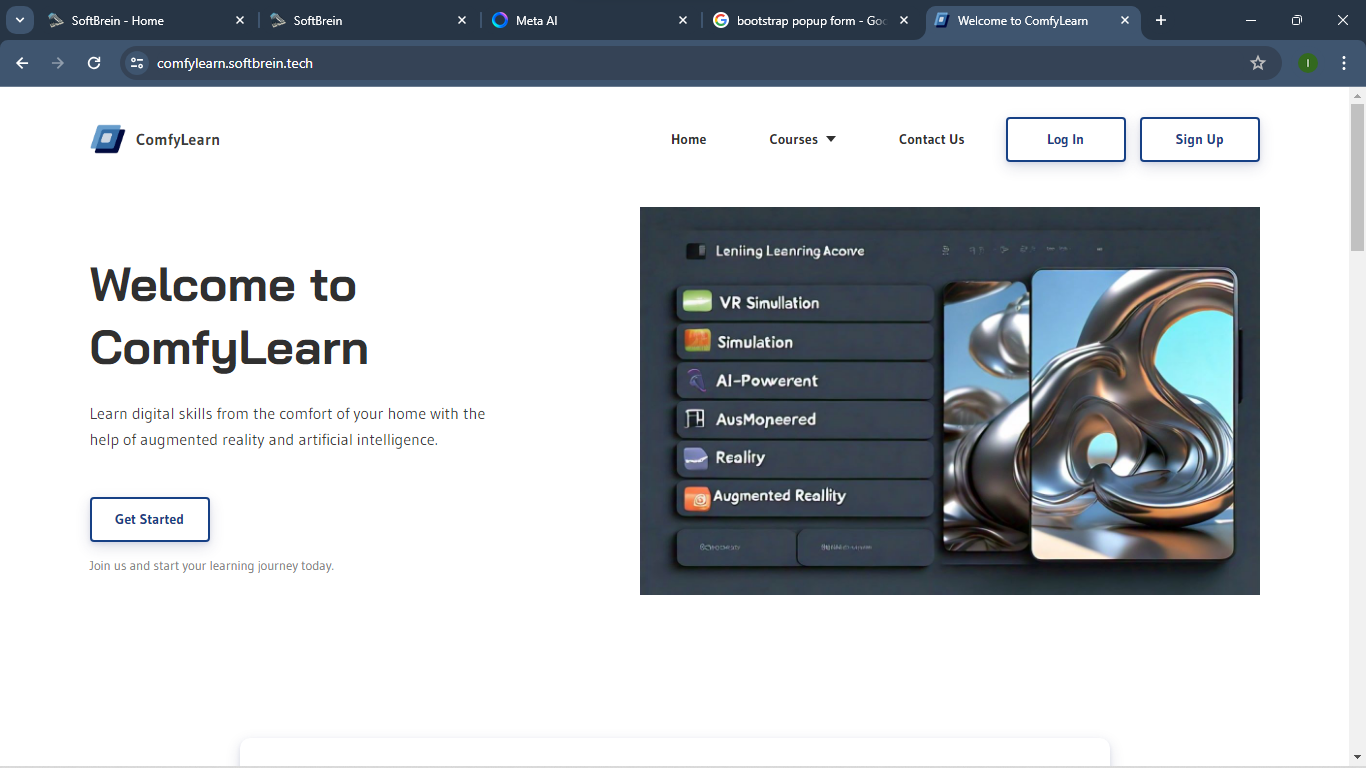Reload the page with the refresh icon
This screenshot has height=768, width=1366.
pyautogui.click(x=94, y=63)
